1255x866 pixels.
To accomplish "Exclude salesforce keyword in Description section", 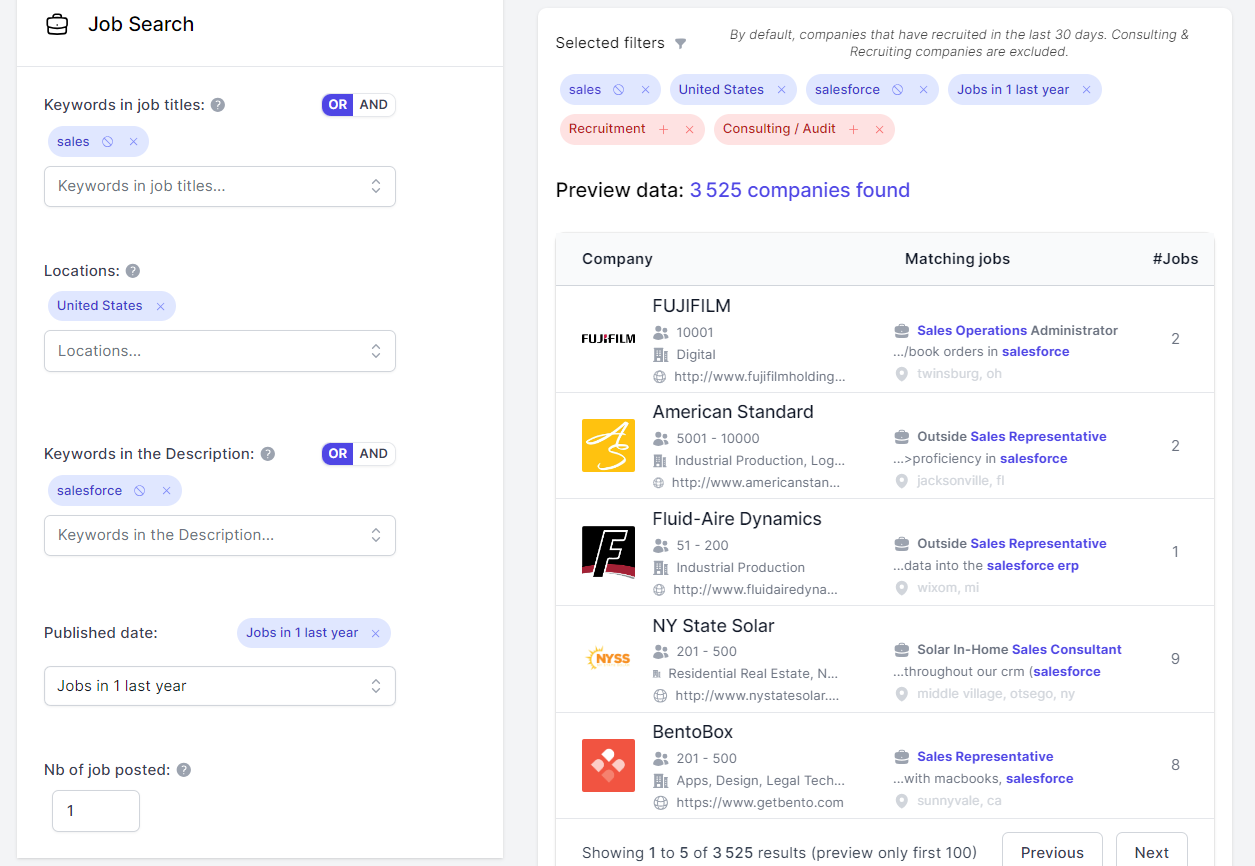I will 140,491.
